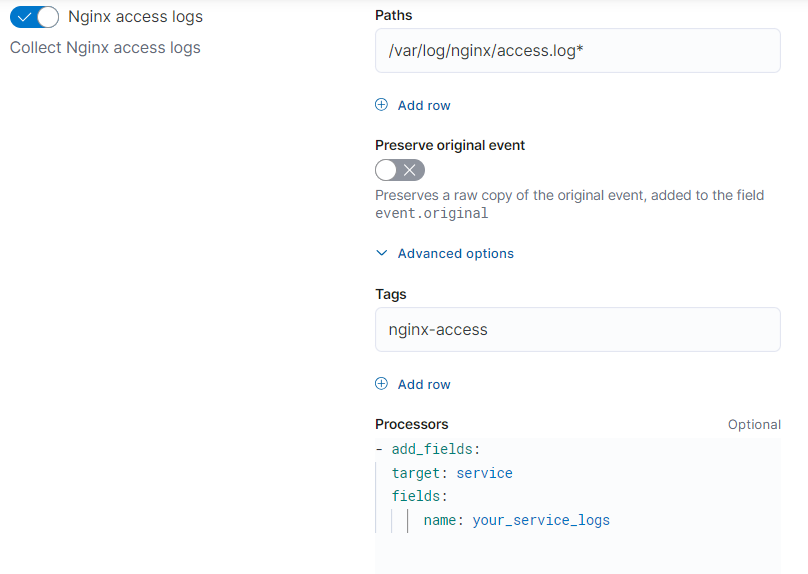Click the event.original code text
The width and height of the screenshot is (808, 574).
[431, 213]
